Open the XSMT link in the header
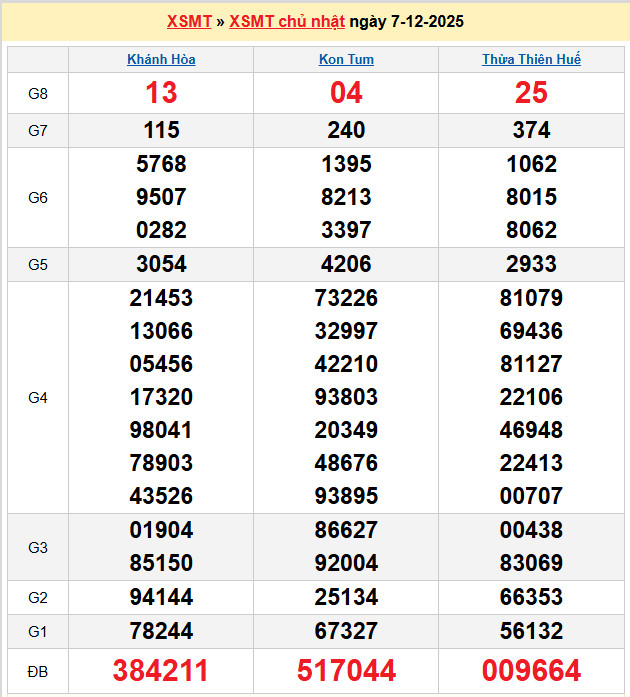The height and width of the screenshot is (697, 630). click(188, 22)
